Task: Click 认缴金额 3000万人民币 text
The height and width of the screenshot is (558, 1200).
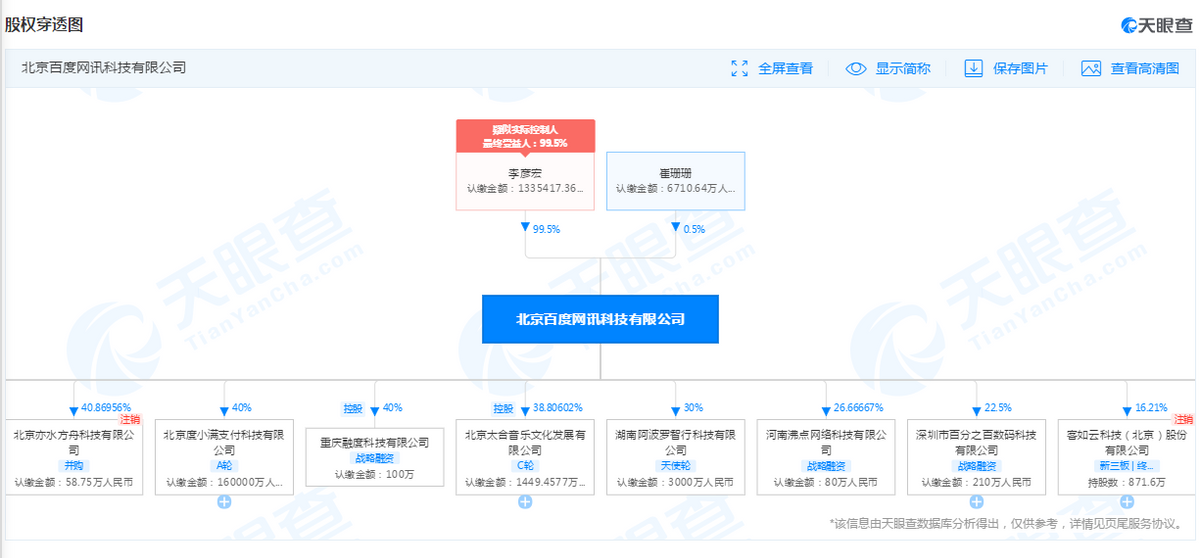Action: tap(676, 482)
